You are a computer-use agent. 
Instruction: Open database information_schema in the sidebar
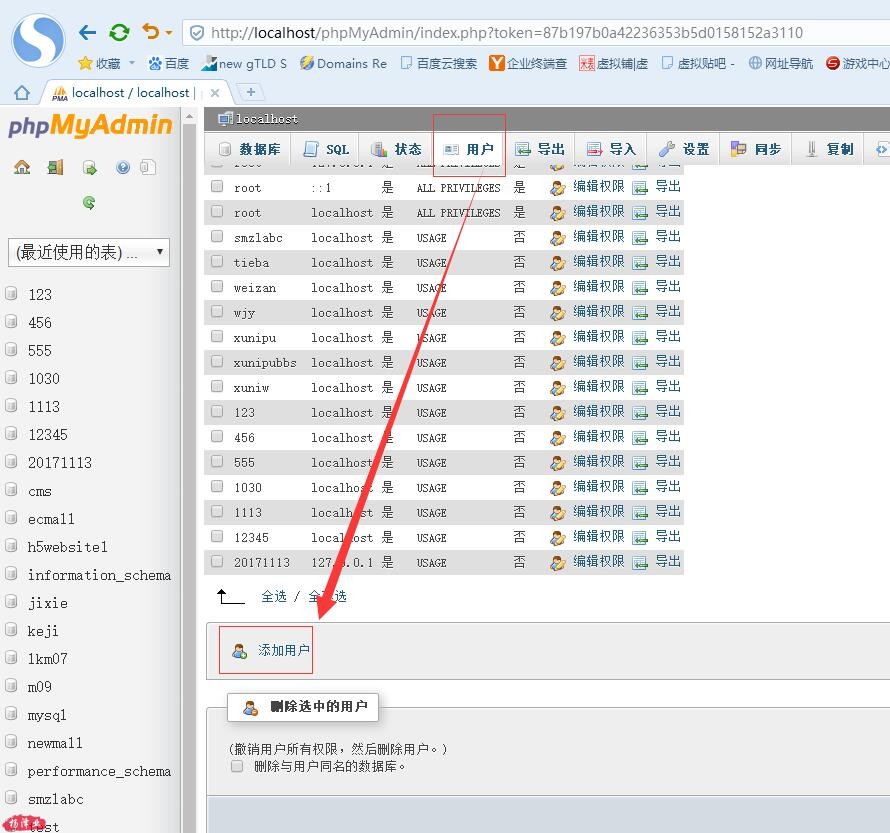99,575
